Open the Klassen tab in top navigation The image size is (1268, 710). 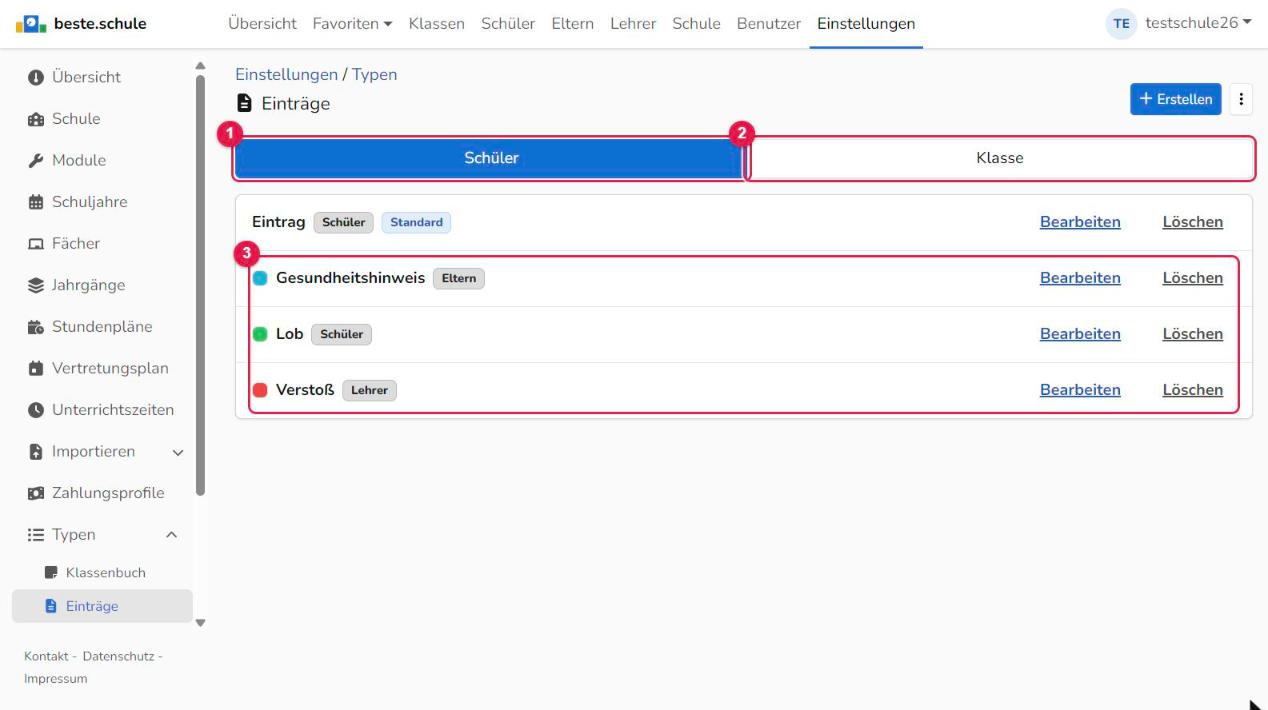pos(437,24)
